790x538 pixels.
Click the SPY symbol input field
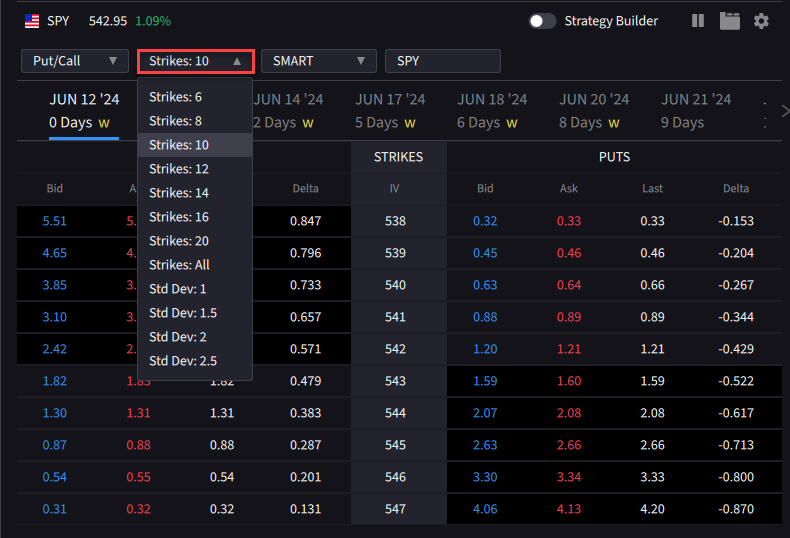(x=442, y=61)
